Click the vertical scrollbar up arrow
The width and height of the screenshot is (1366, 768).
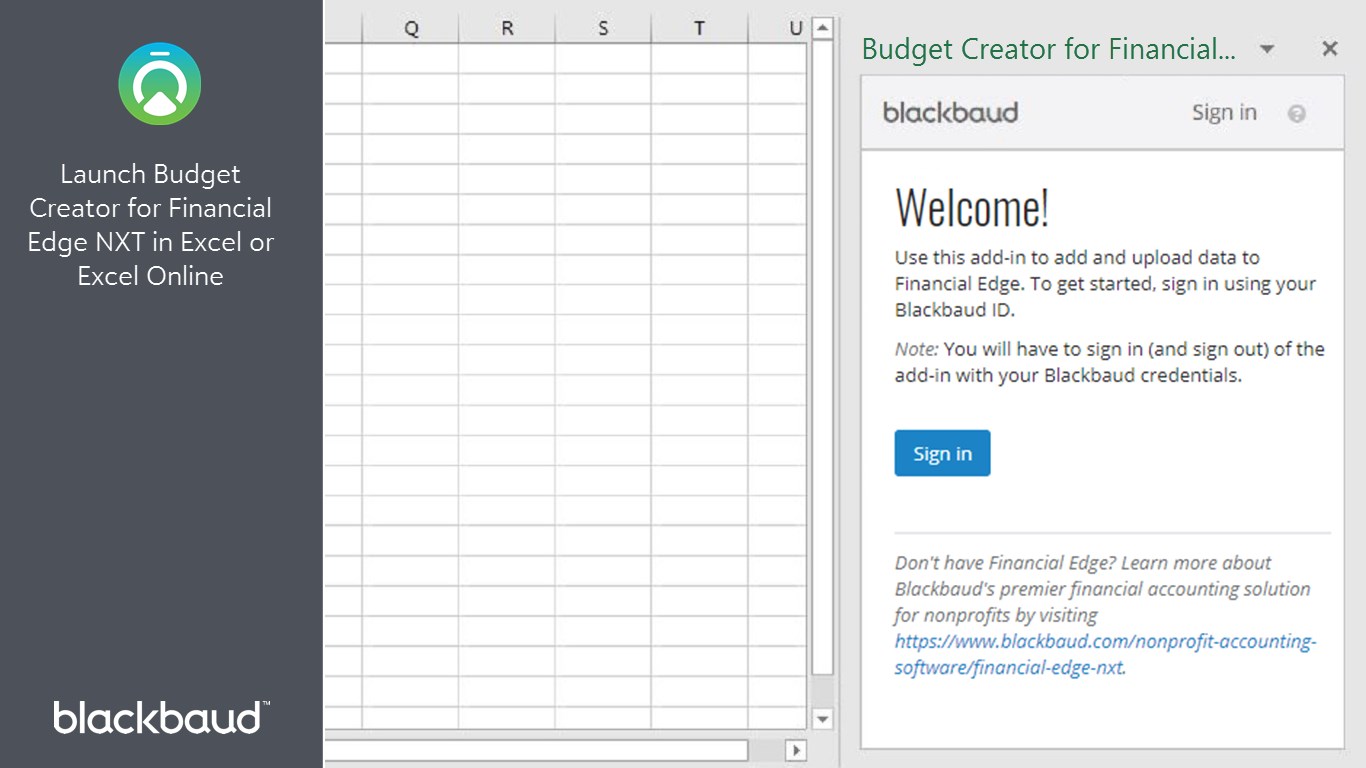822,28
